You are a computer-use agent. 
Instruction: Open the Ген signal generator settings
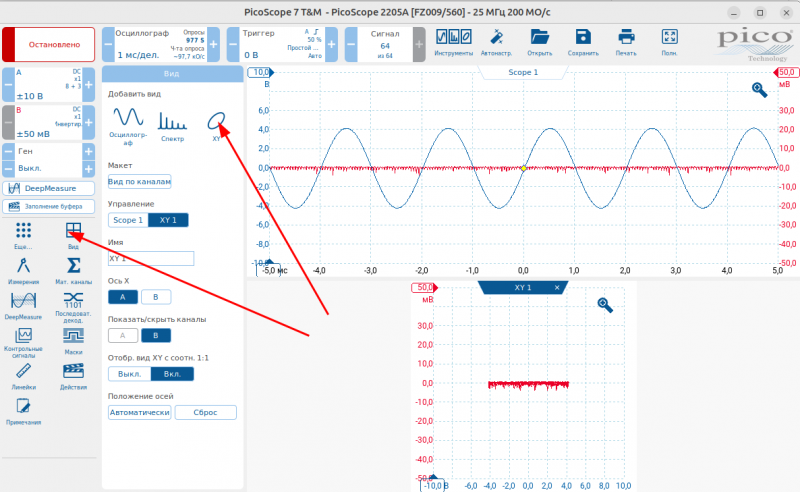[48, 151]
